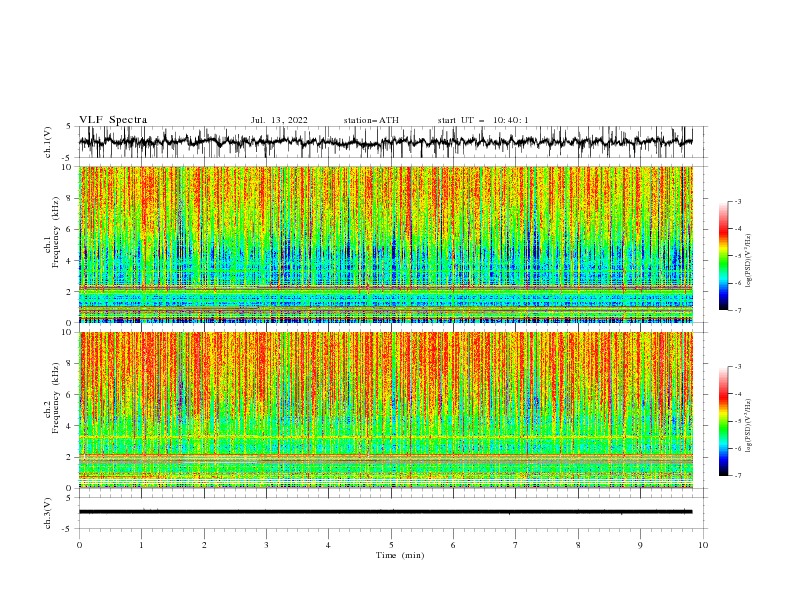
Task: Click the "ch.1(V)" axis label
Action: (x=48, y=142)
